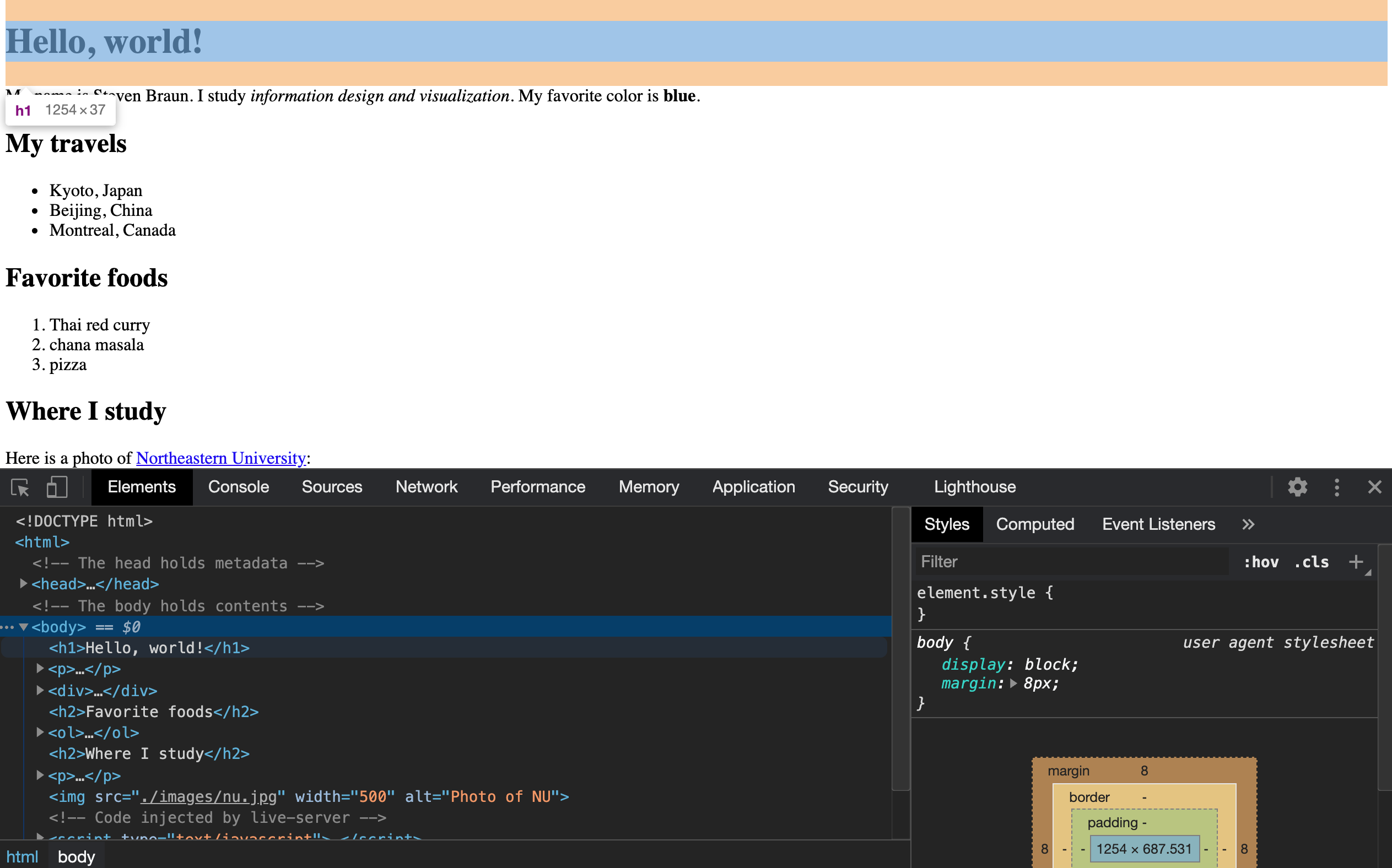Image resolution: width=1392 pixels, height=868 pixels.
Task: Click content size 1254 × 687.531 box
Action: coord(1144,849)
